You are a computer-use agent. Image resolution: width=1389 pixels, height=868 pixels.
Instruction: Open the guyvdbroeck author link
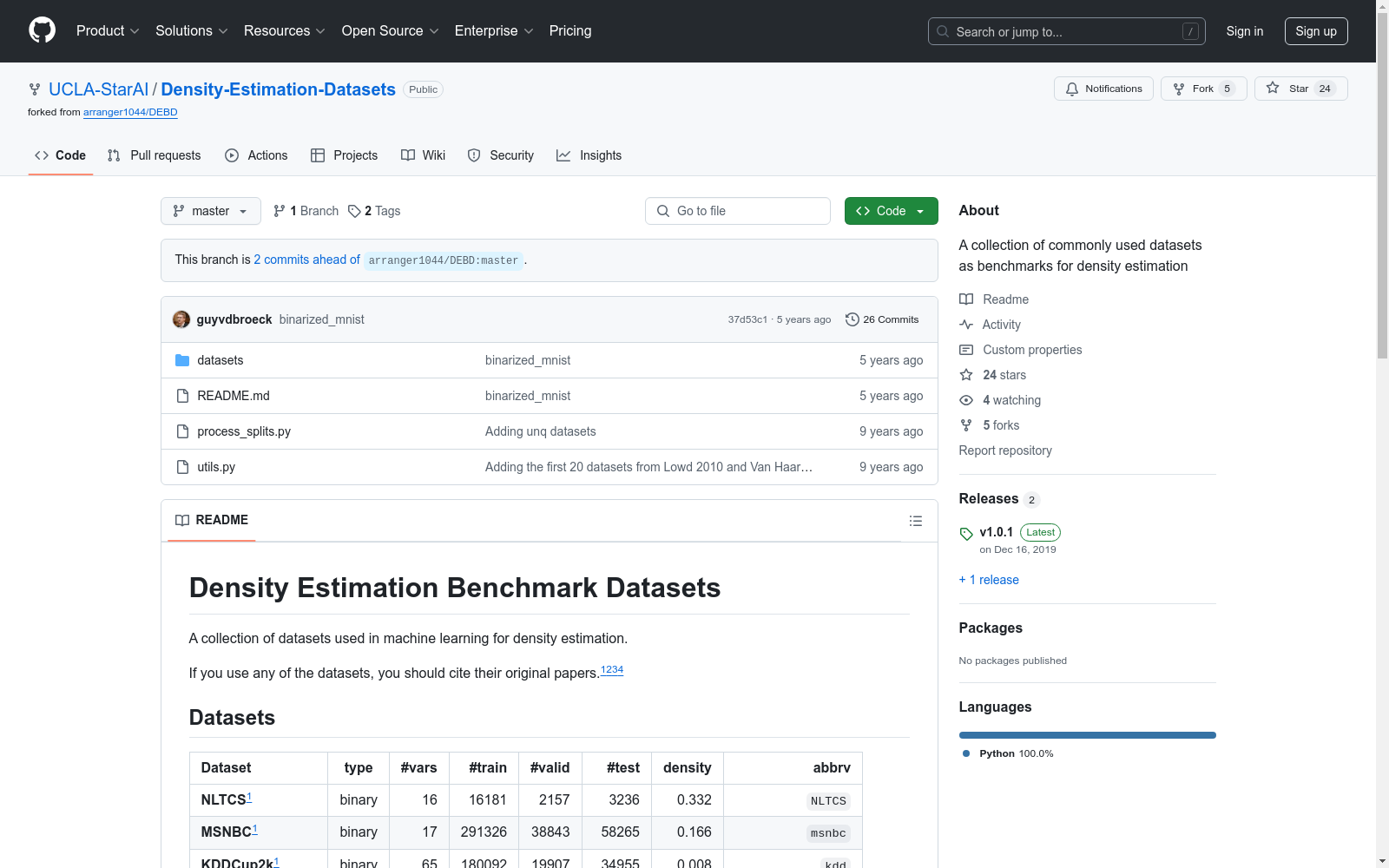[234, 319]
